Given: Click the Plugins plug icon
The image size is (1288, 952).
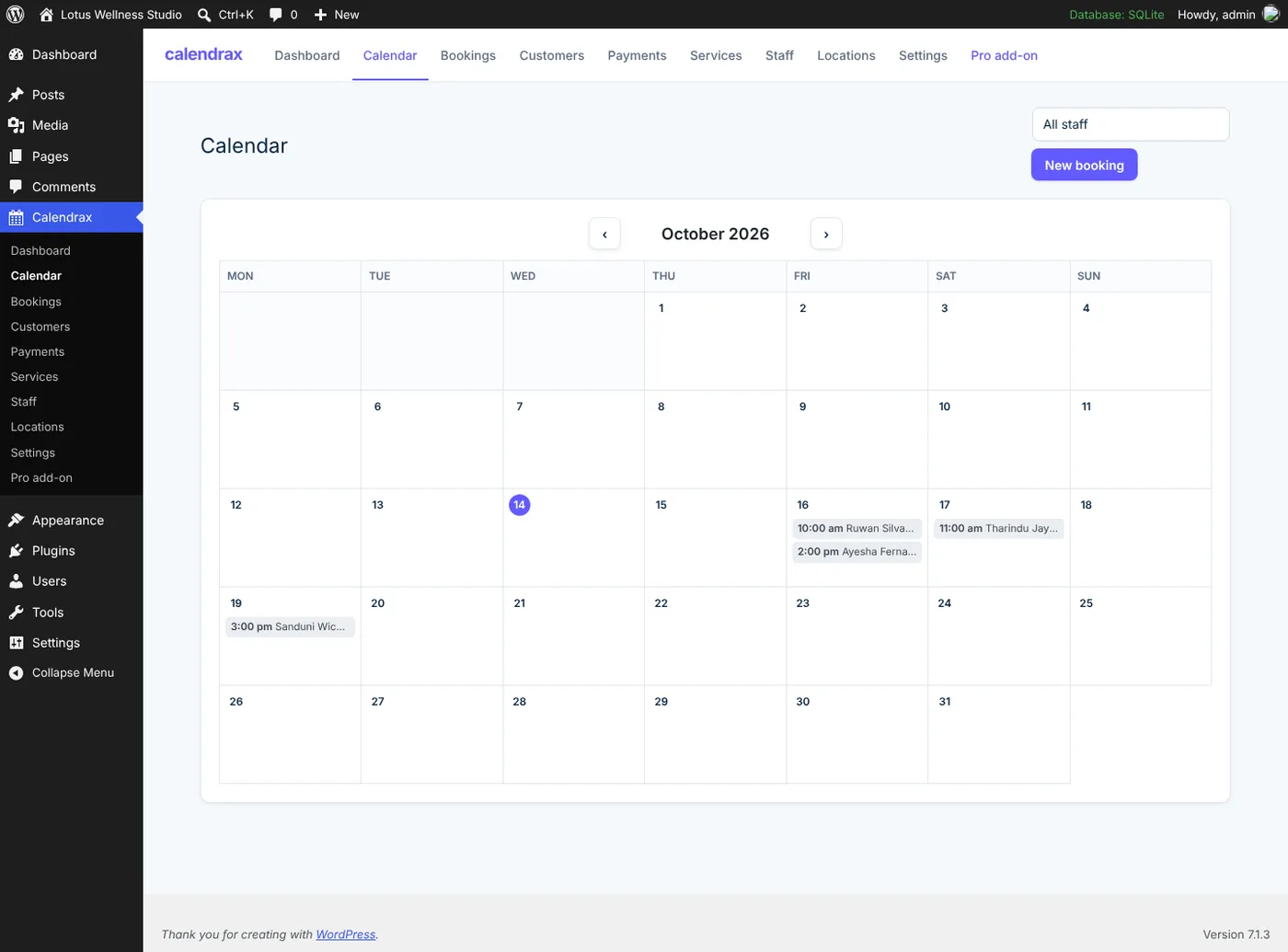Looking at the screenshot, I should 17,550.
